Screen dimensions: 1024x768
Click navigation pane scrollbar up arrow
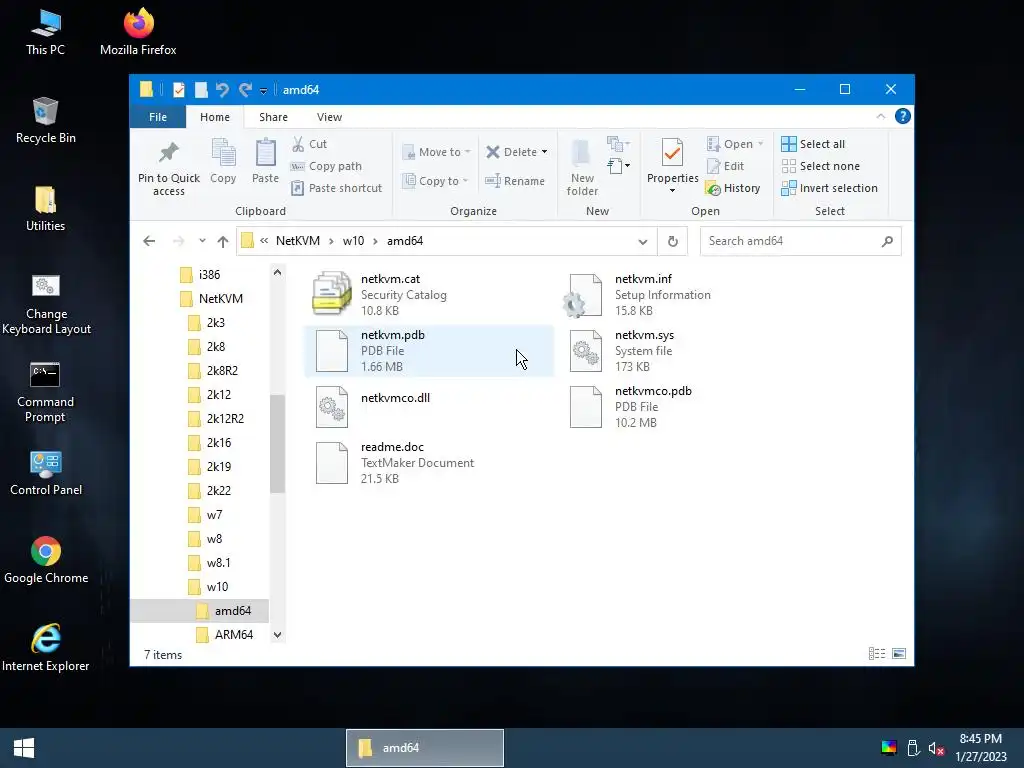pos(278,272)
